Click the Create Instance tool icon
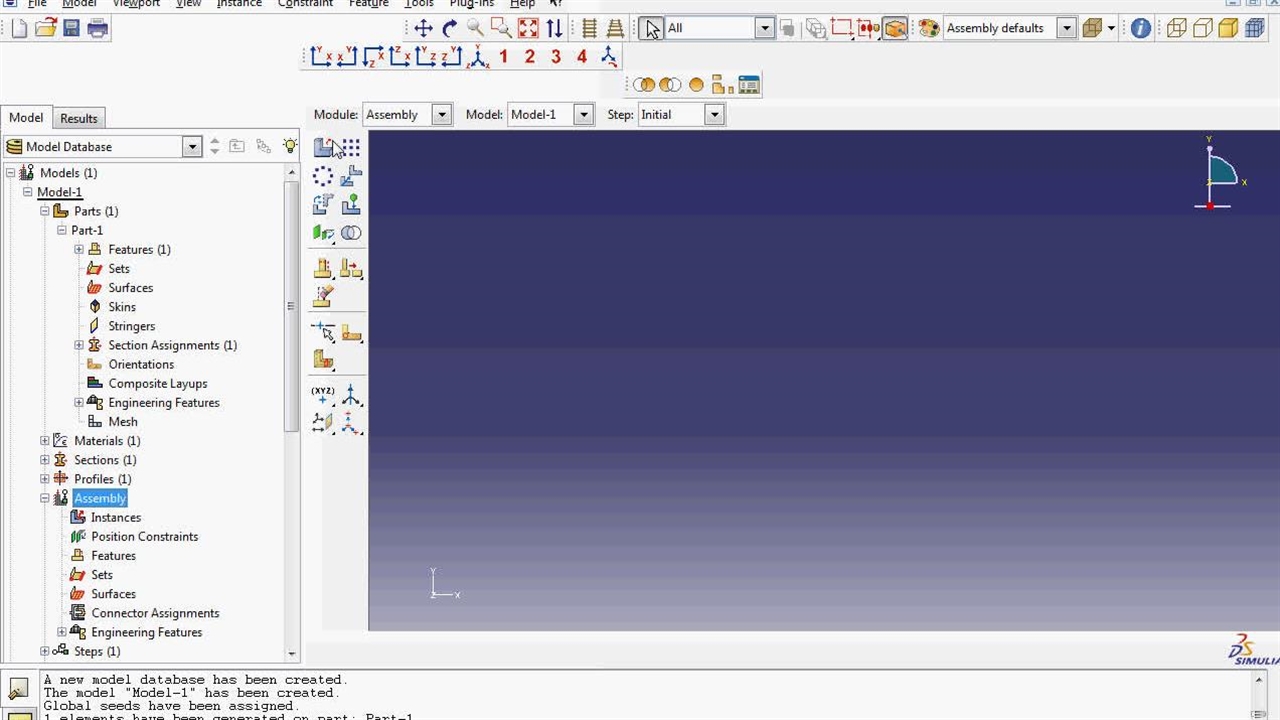This screenshot has width=1280, height=720. tap(323, 148)
